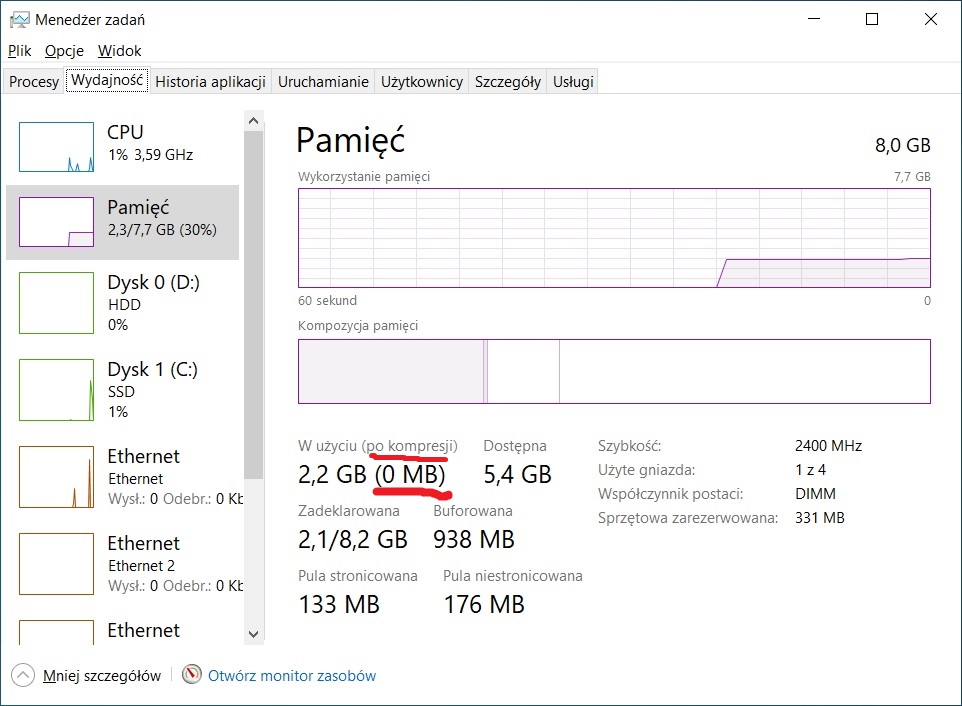This screenshot has width=962, height=706.
Task: Collapse view with Mniej szczegółów arrow
Action: (x=23, y=675)
